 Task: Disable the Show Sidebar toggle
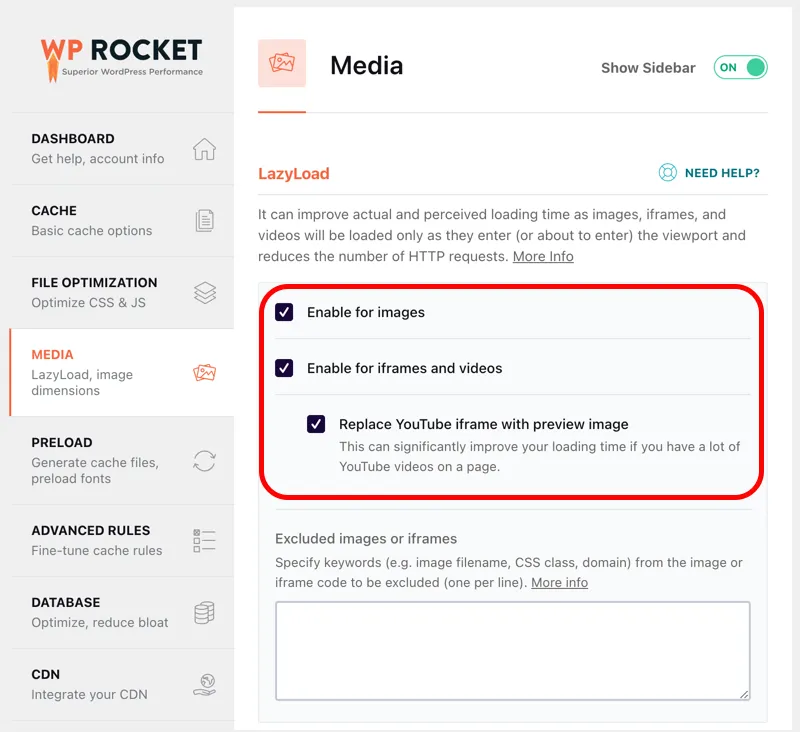click(x=739, y=67)
